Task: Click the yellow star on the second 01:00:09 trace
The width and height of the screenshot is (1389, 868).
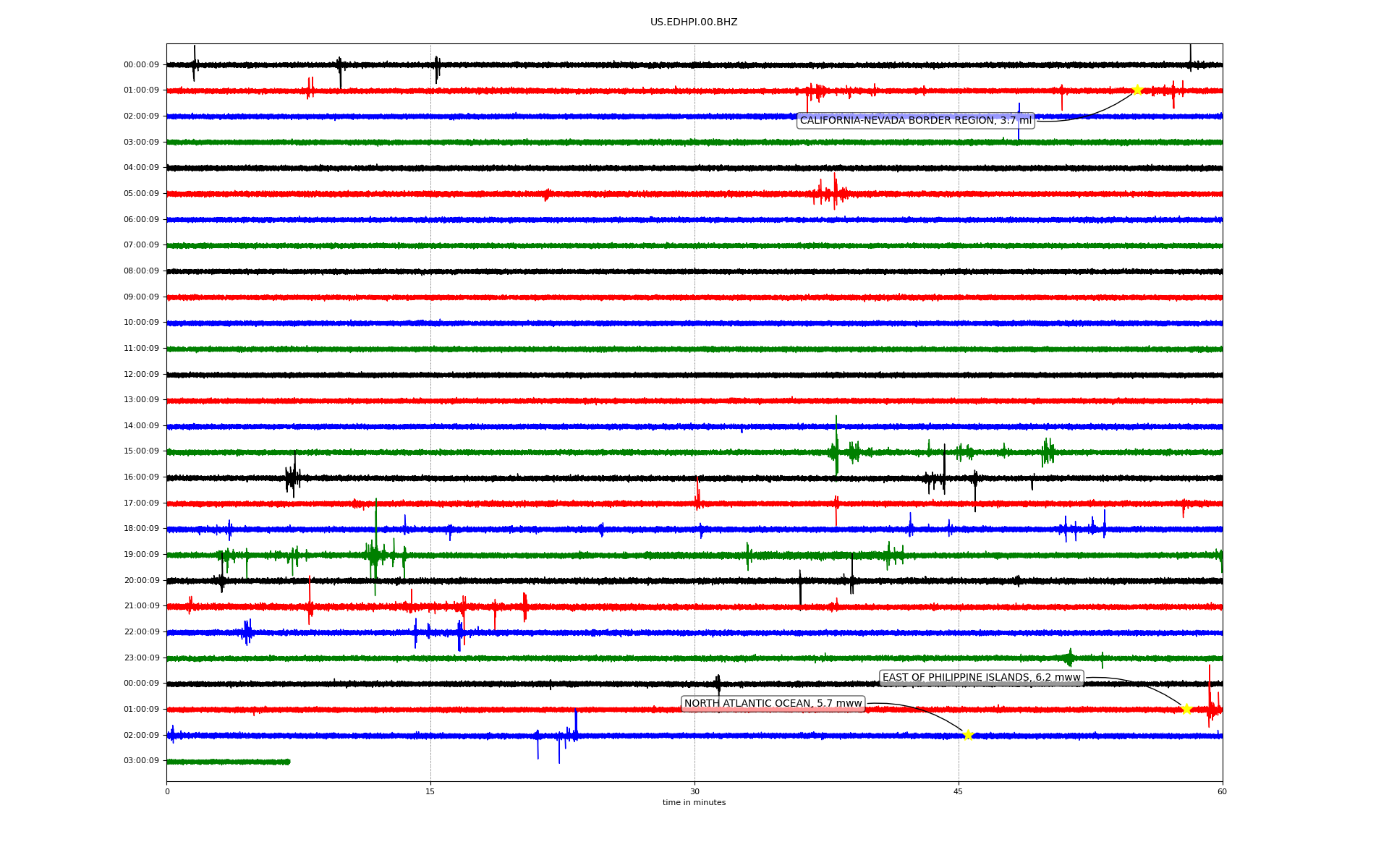Action: click(1186, 709)
